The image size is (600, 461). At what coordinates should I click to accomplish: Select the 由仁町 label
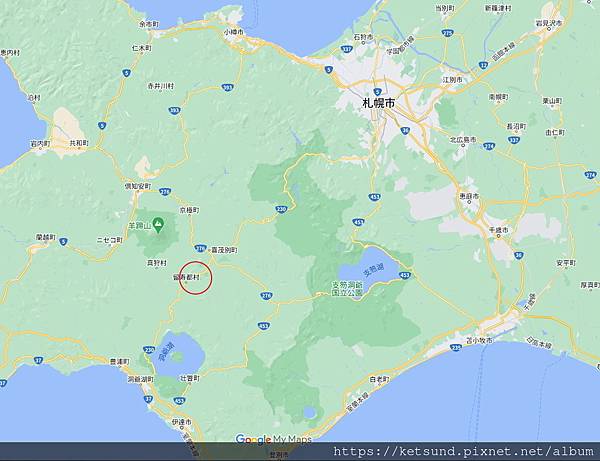click(x=555, y=133)
